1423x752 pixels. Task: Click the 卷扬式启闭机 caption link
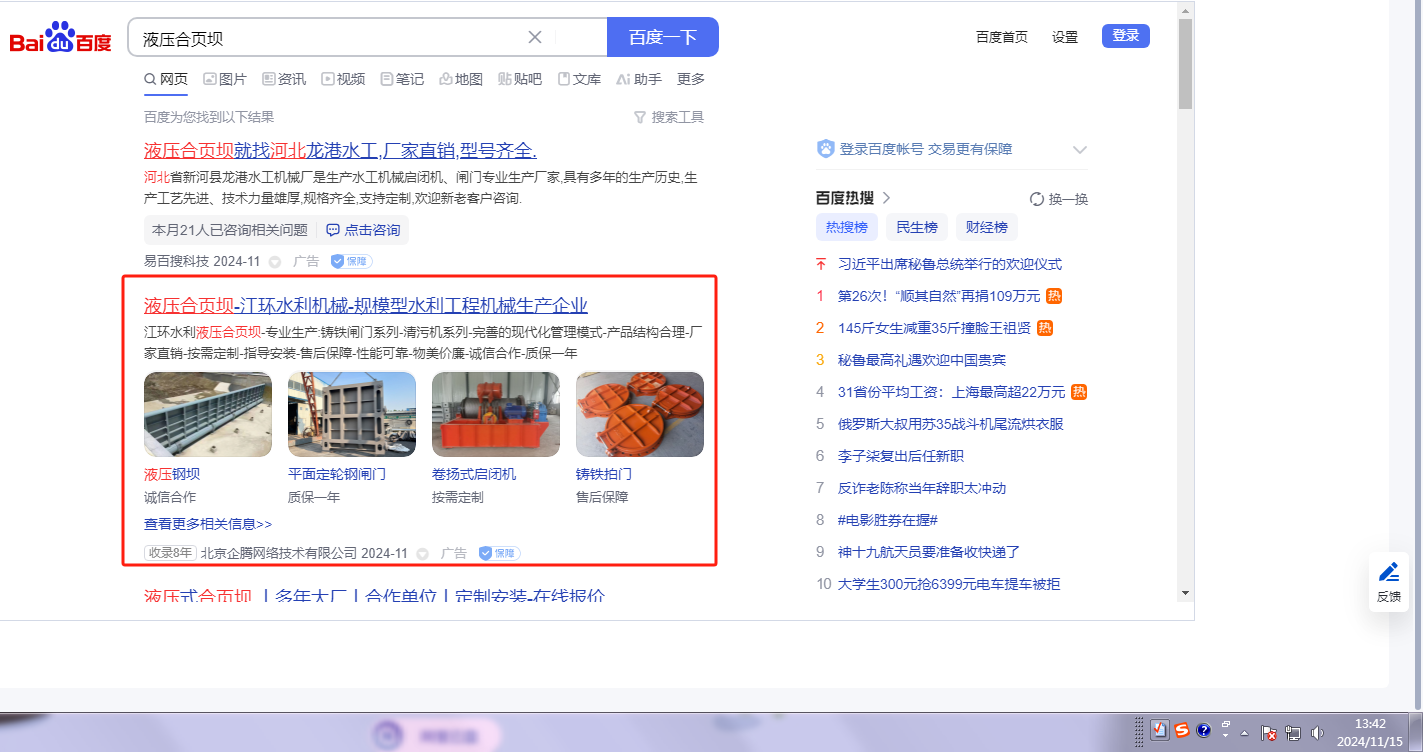[x=474, y=474]
